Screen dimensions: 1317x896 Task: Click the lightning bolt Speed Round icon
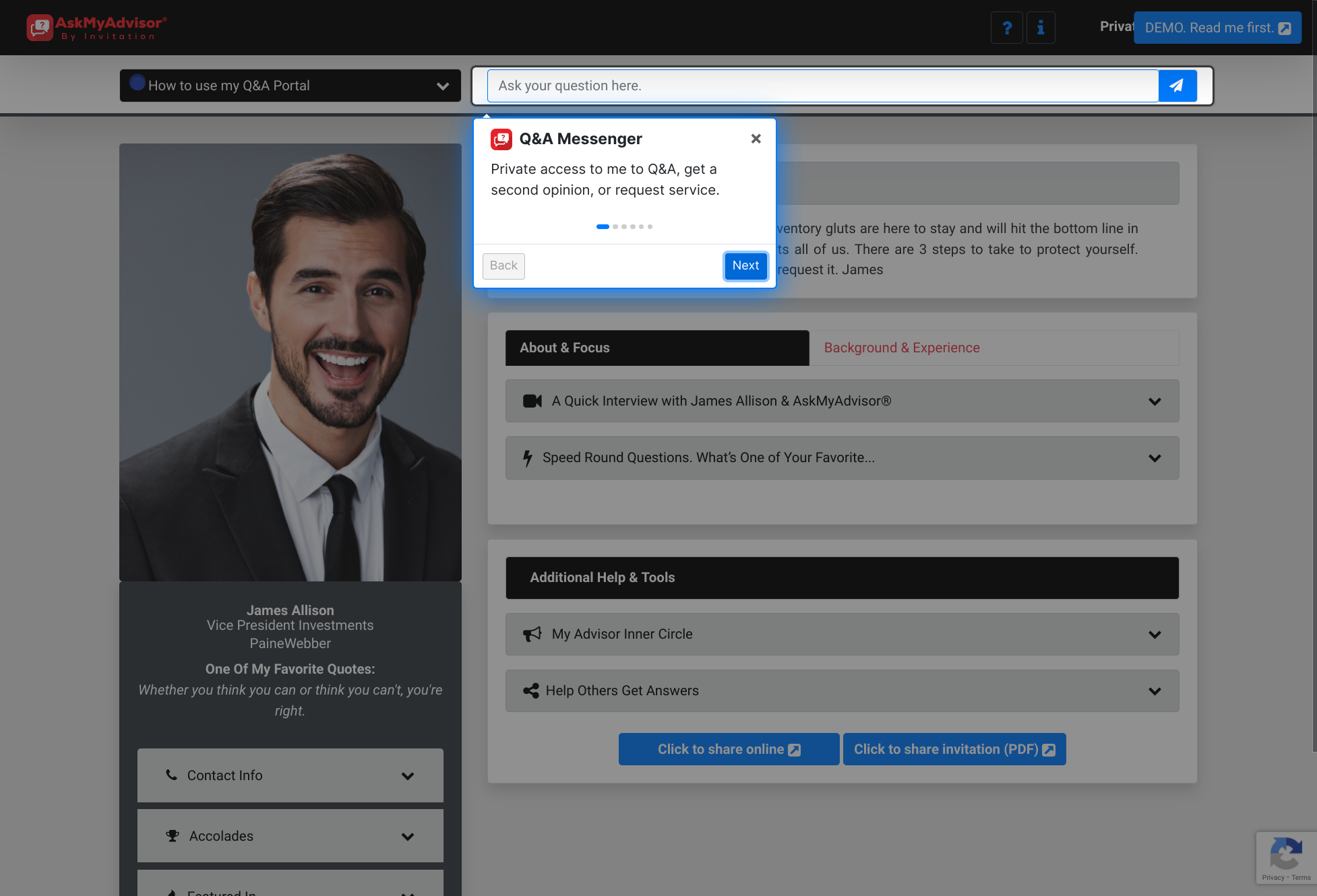click(x=528, y=458)
